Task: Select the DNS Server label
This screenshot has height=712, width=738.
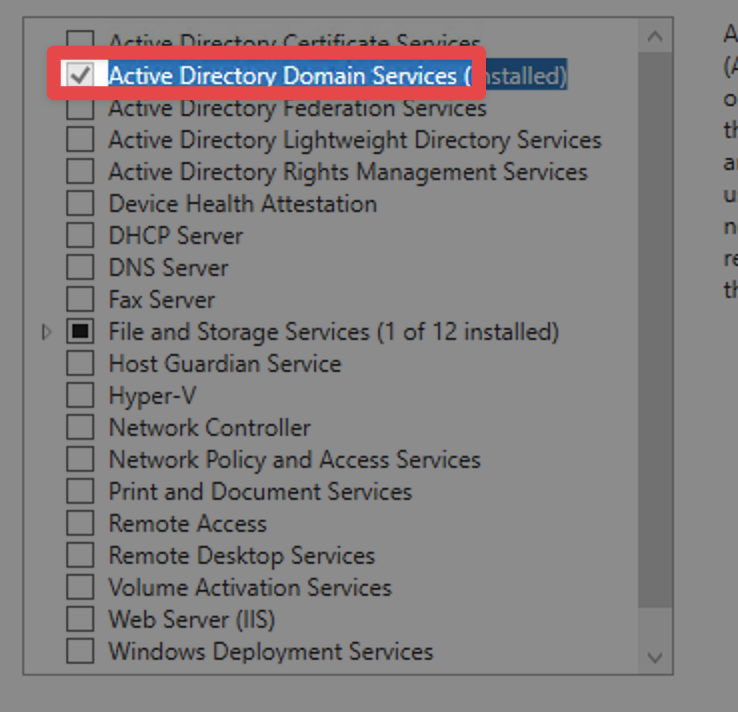Action: (x=168, y=268)
